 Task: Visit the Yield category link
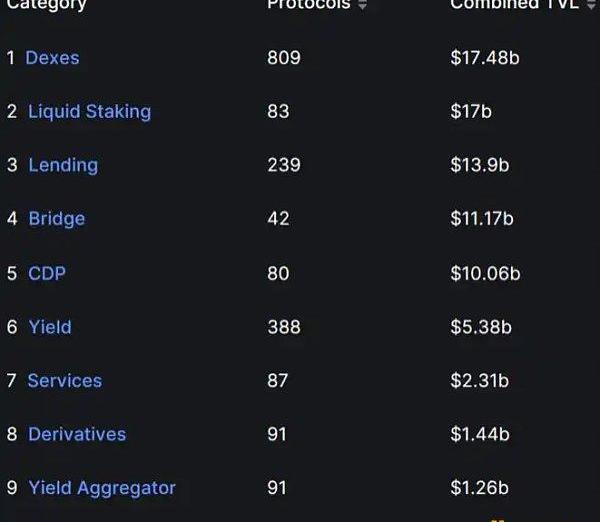(x=50, y=327)
